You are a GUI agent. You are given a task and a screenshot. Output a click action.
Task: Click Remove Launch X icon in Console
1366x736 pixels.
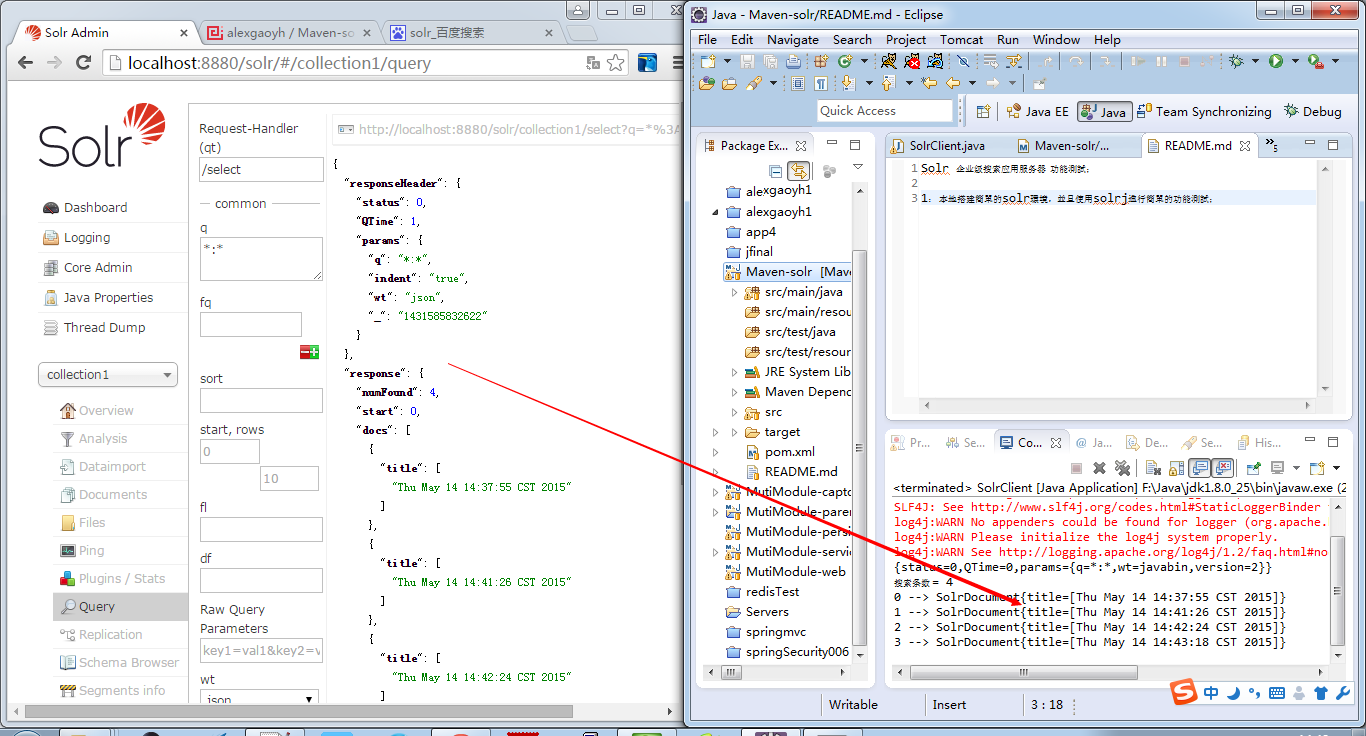click(1099, 468)
